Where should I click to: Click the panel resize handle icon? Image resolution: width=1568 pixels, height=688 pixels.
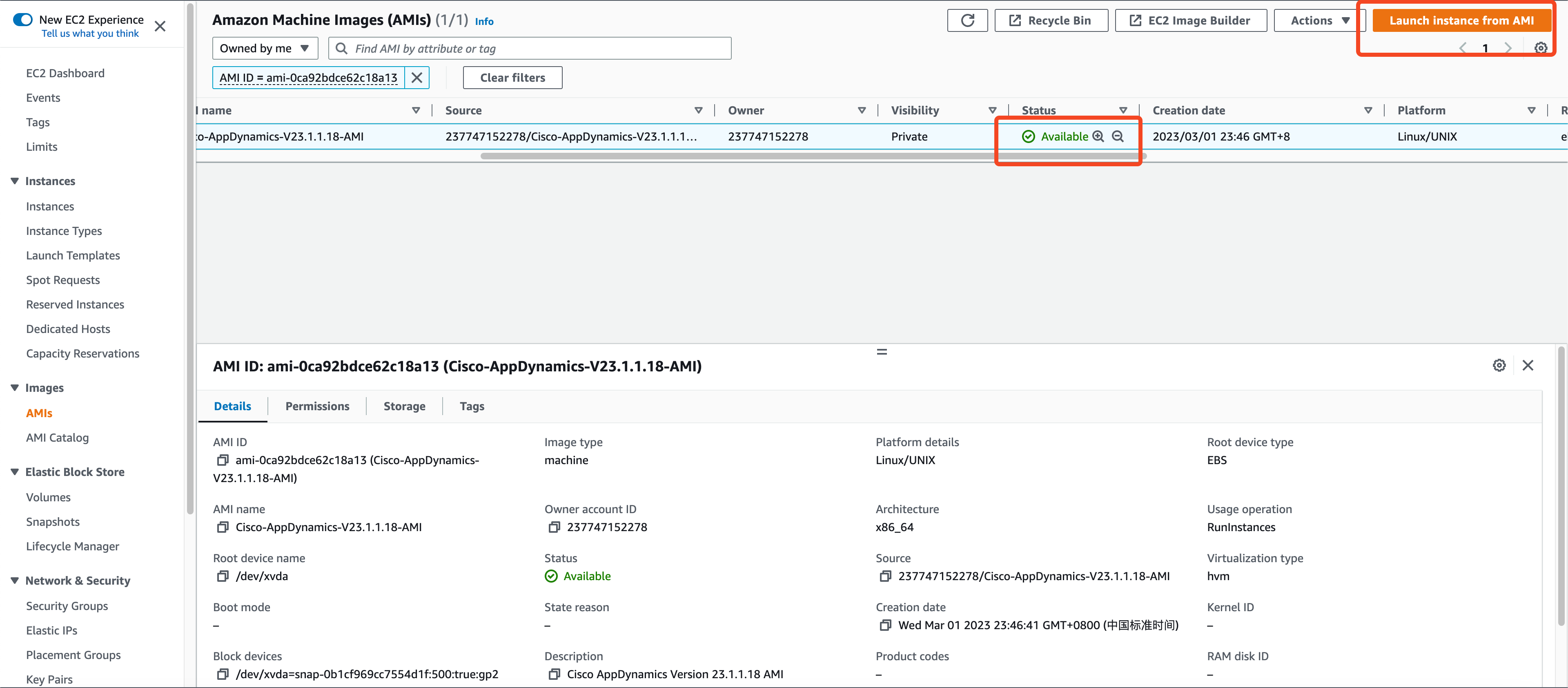pos(882,352)
